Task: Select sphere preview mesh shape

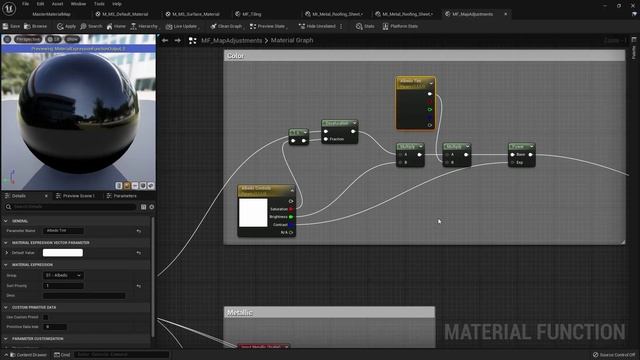Action: click(x=127, y=186)
